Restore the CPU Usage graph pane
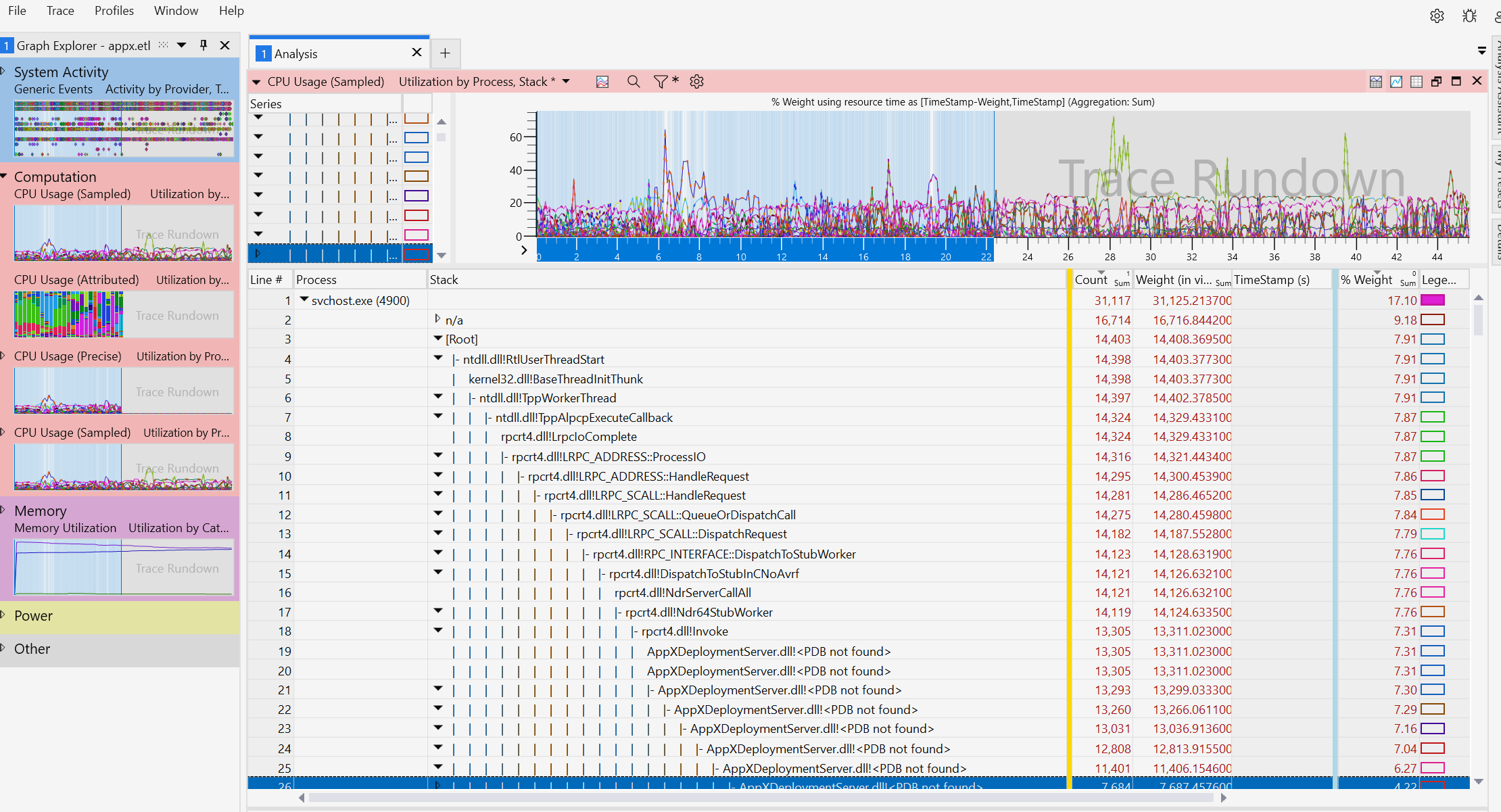 [x=1436, y=82]
